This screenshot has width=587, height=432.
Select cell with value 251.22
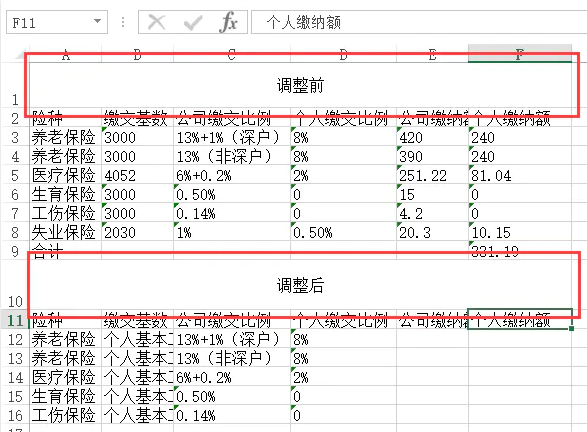pos(432,175)
